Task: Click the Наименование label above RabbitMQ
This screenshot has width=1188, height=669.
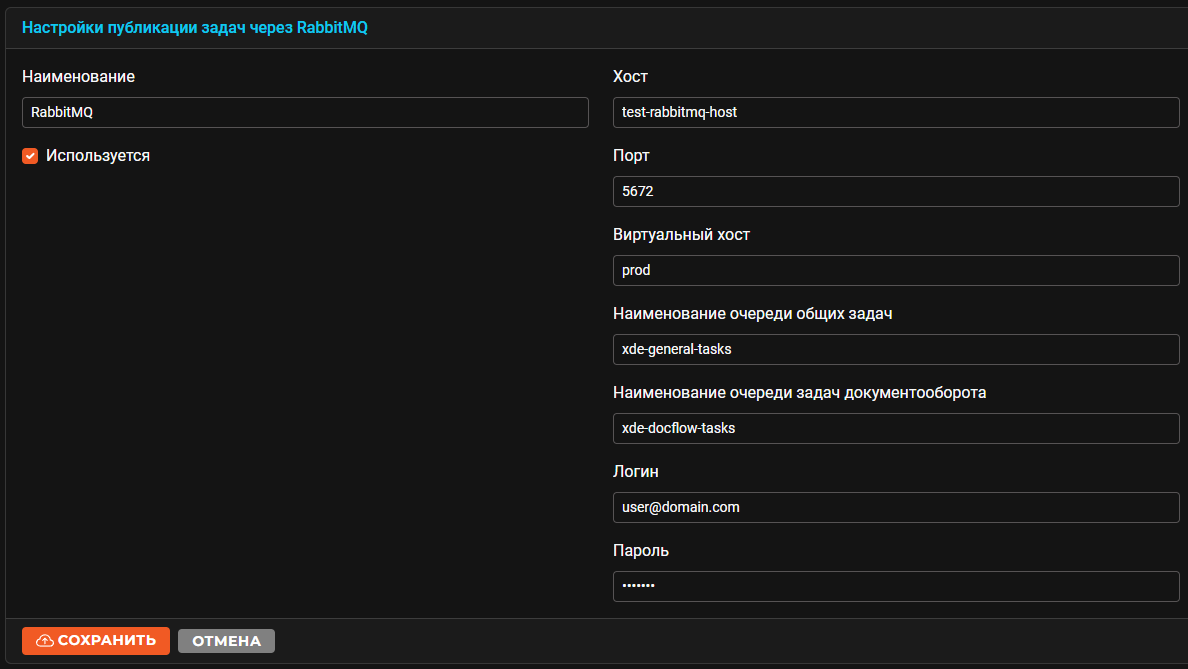Action: coord(78,77)
